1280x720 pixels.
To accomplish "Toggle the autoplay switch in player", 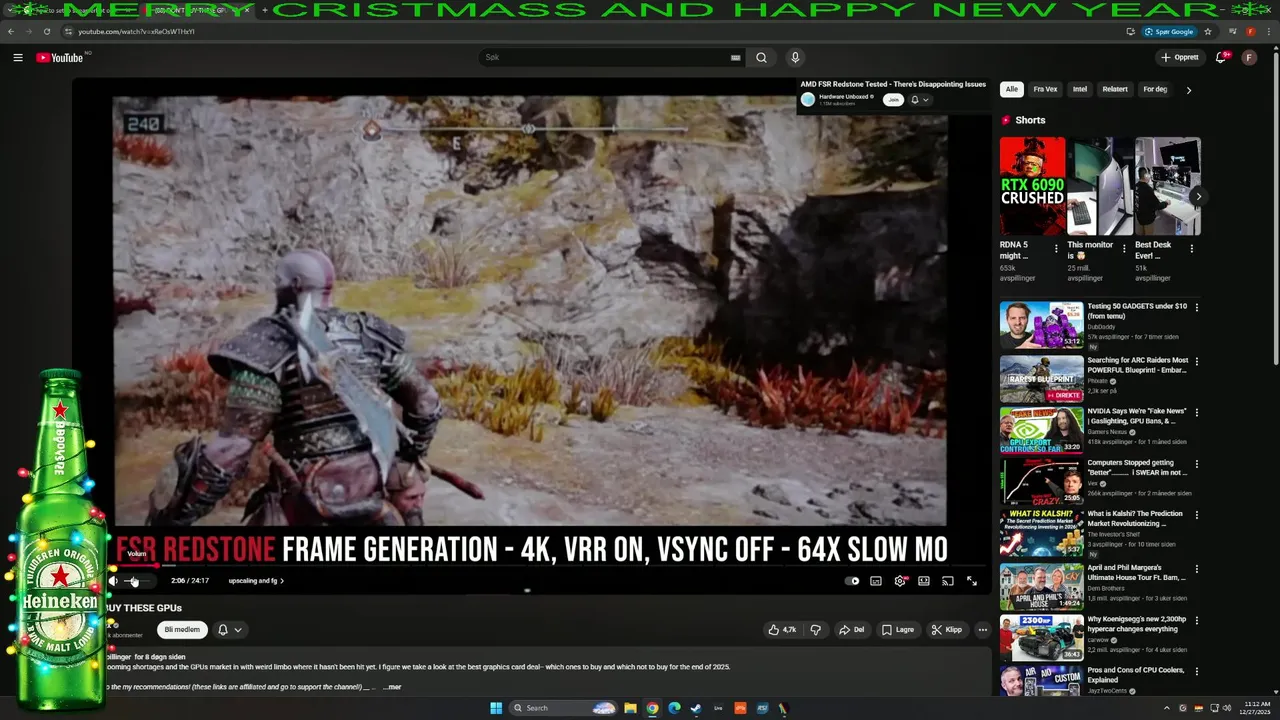I will coord(852,581).
